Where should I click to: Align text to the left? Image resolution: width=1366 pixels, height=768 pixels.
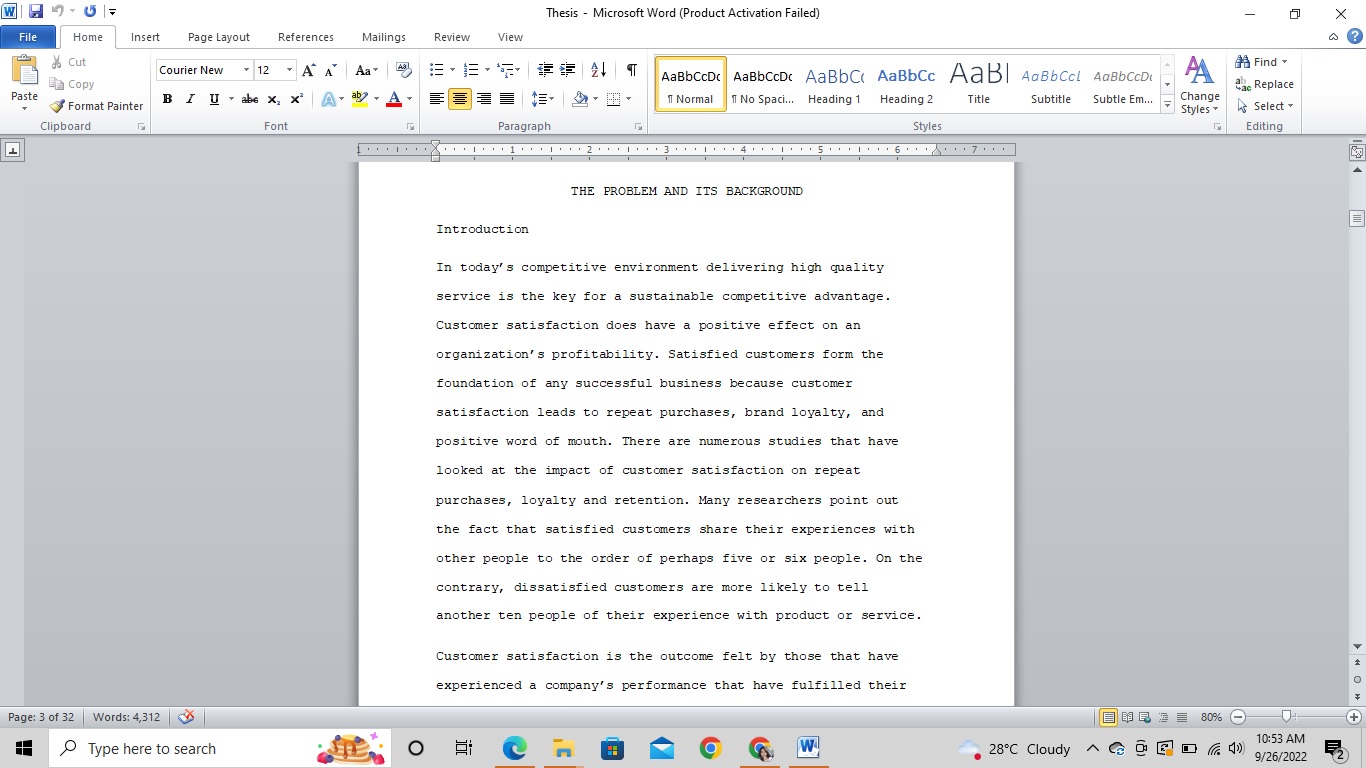(437, 99)
